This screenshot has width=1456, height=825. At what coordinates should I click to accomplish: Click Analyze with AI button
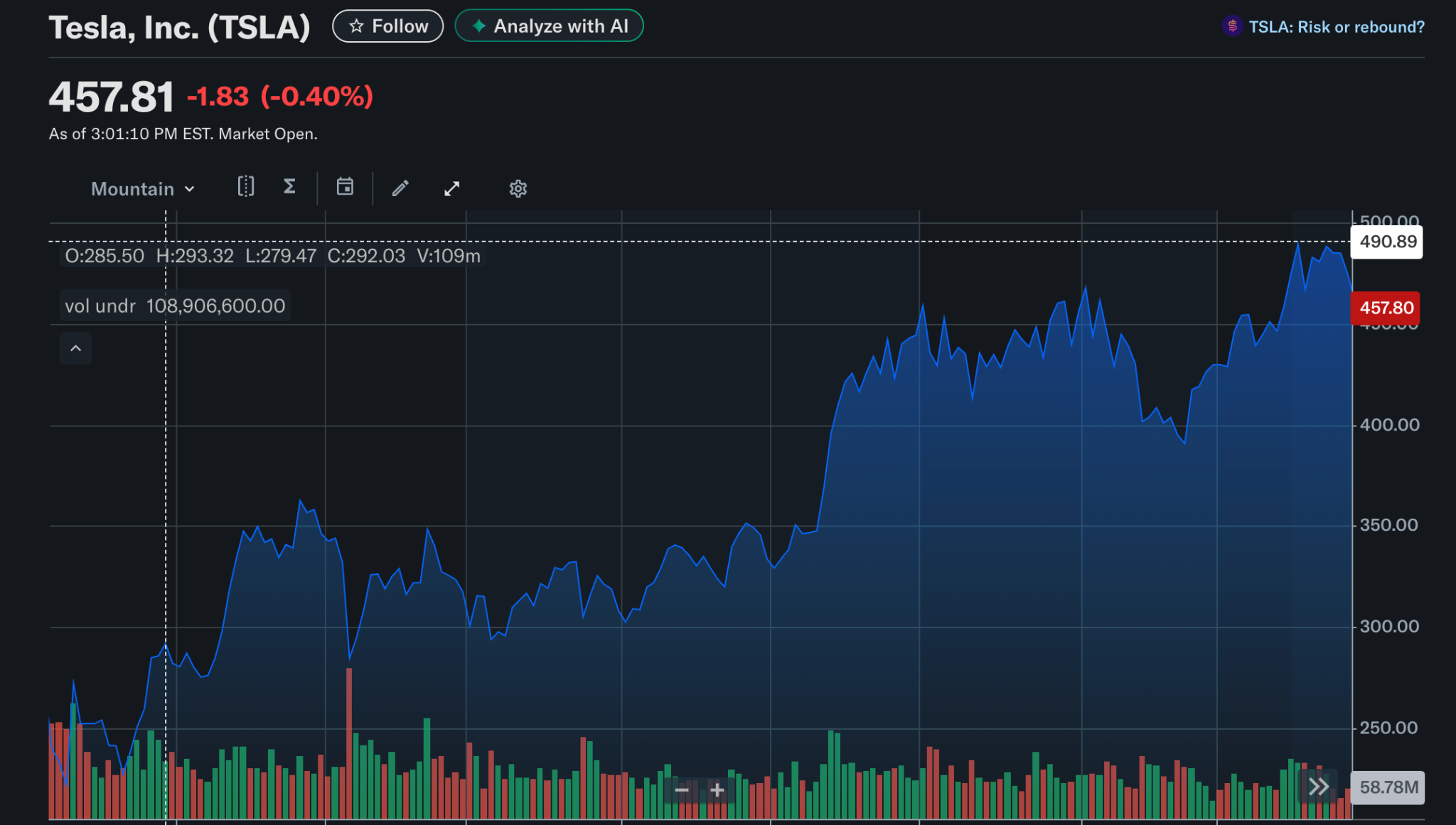tap(549, 26)
